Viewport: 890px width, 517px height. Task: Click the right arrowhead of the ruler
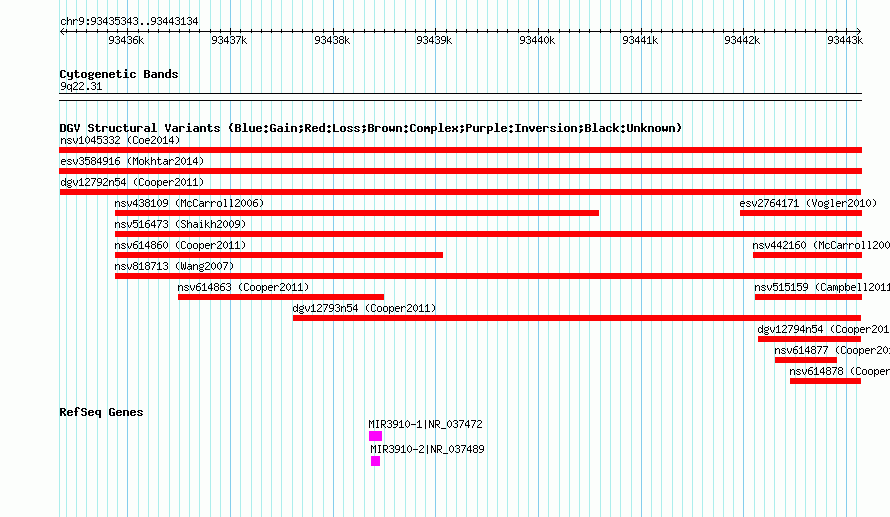tap(859, 31)
